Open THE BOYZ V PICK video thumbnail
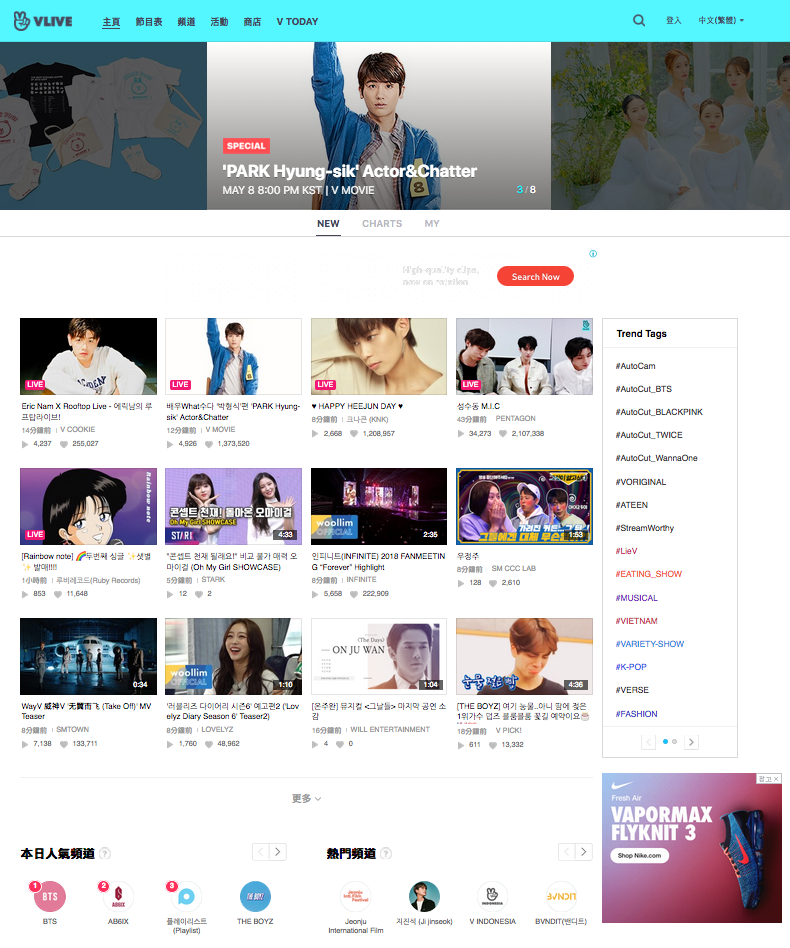 coord(524,656)
